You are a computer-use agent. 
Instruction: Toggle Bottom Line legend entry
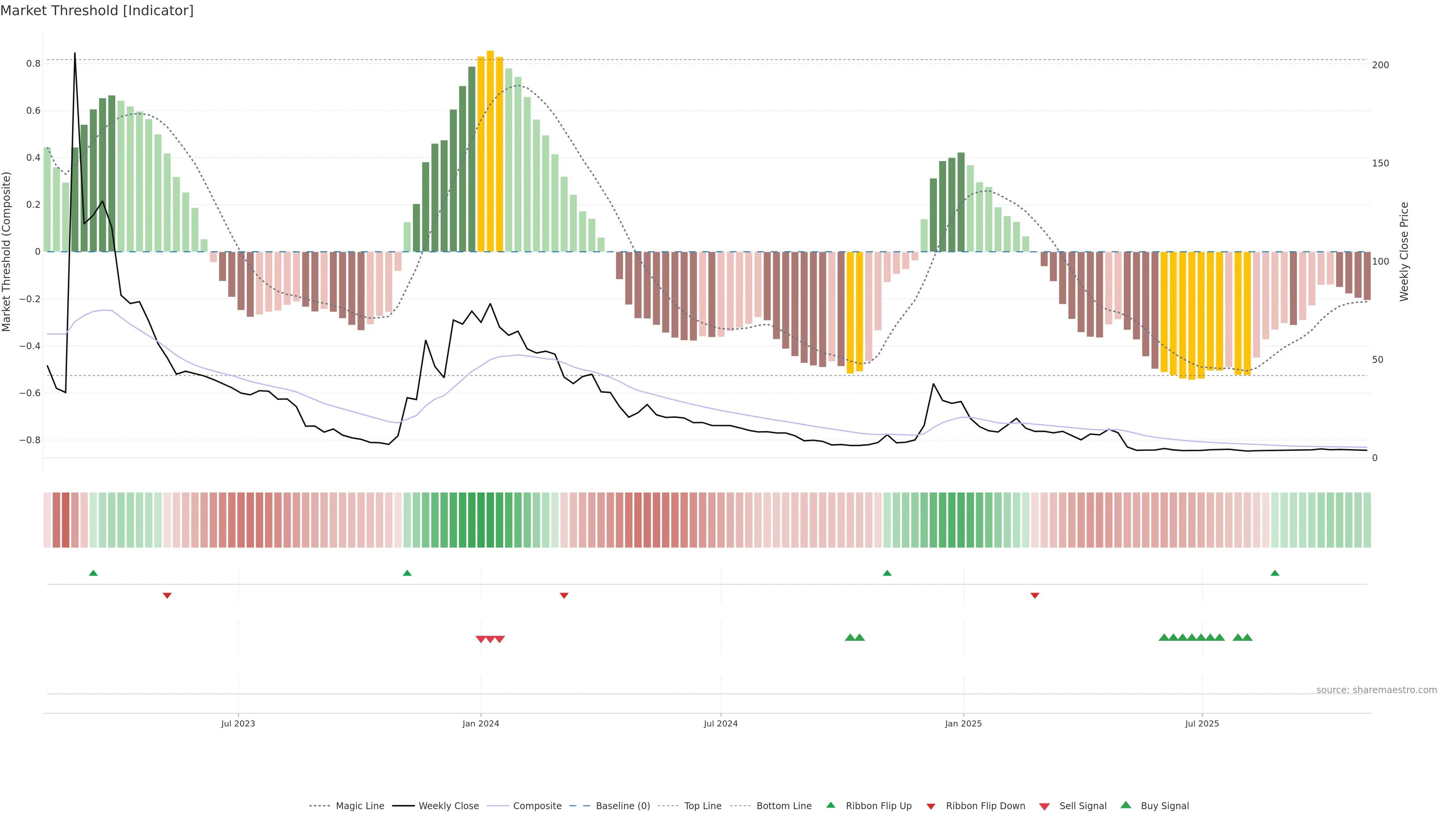point(783,806)
